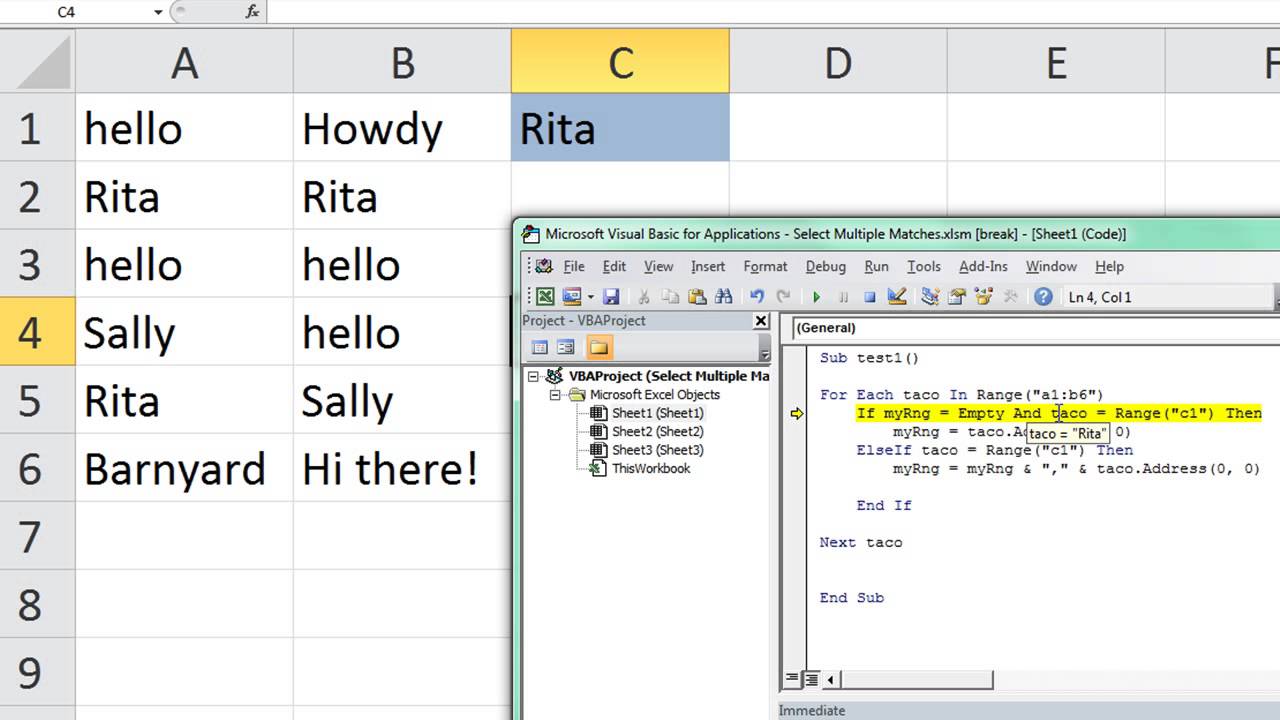
Task: Click the code window's left scroll arrow
Action: [x=831, y=680]
